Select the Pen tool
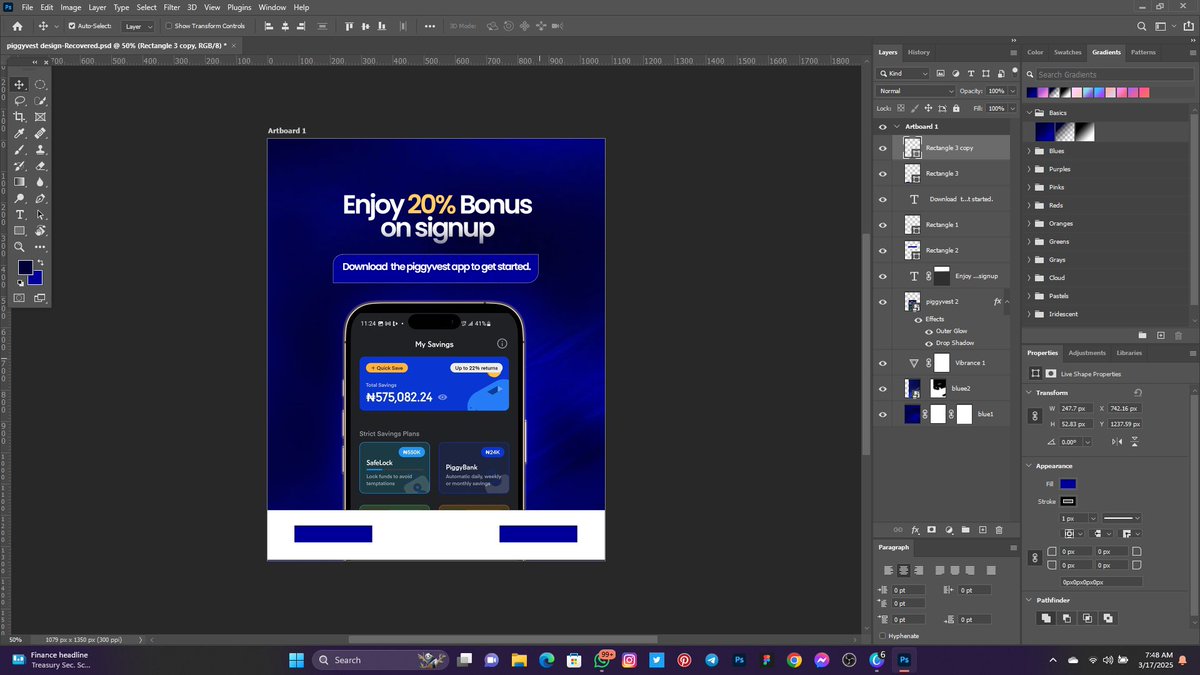This screenshot has width=1200, height=675. [x=40, y=198]
